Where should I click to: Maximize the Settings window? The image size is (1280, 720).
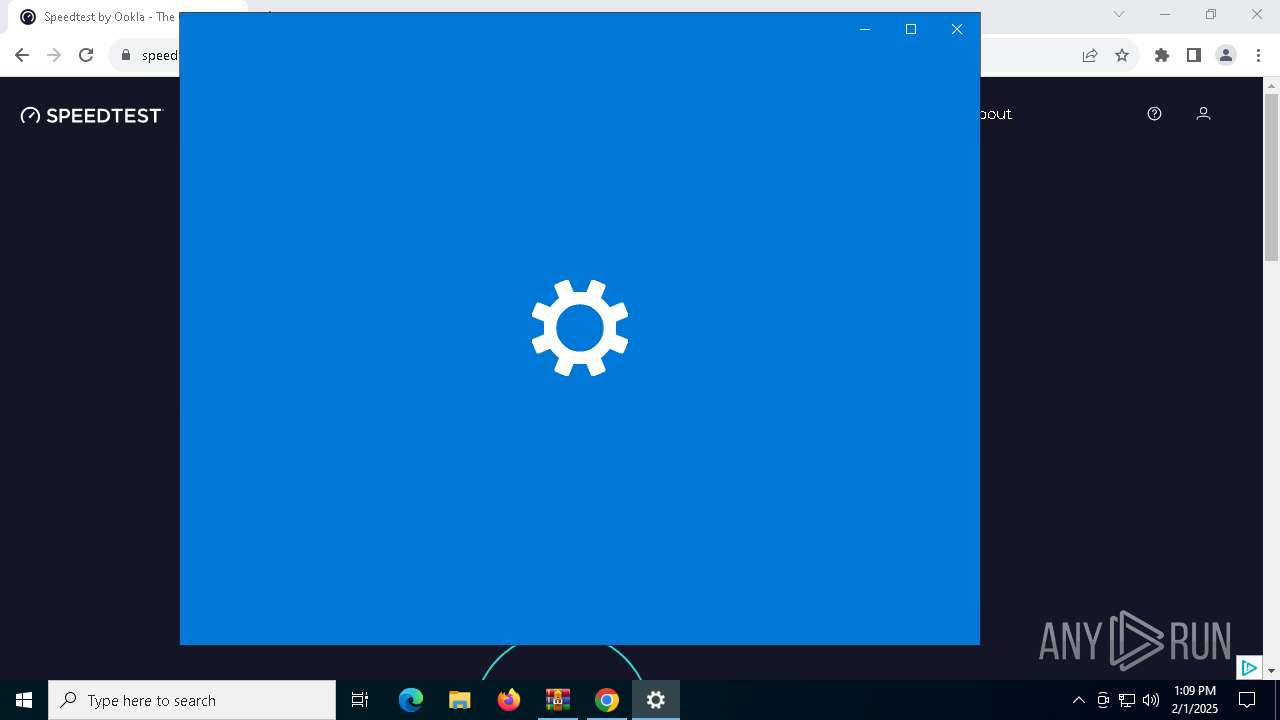pos(911,29)
